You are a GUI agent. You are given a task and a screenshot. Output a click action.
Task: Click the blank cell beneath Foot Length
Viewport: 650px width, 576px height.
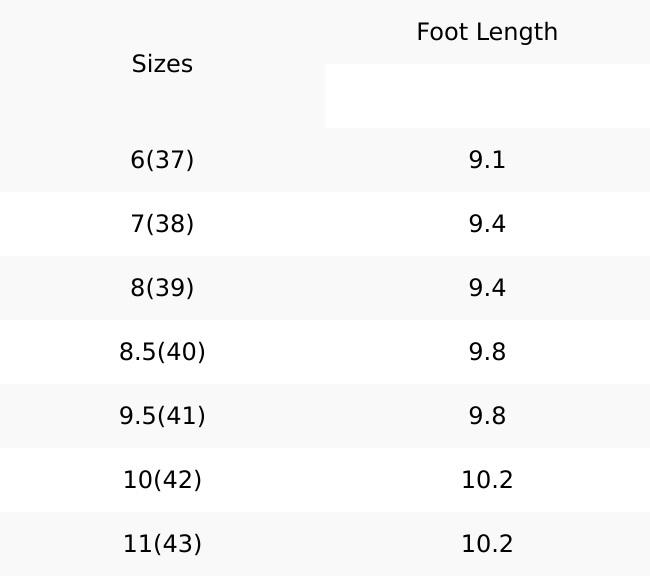(487, 96)
